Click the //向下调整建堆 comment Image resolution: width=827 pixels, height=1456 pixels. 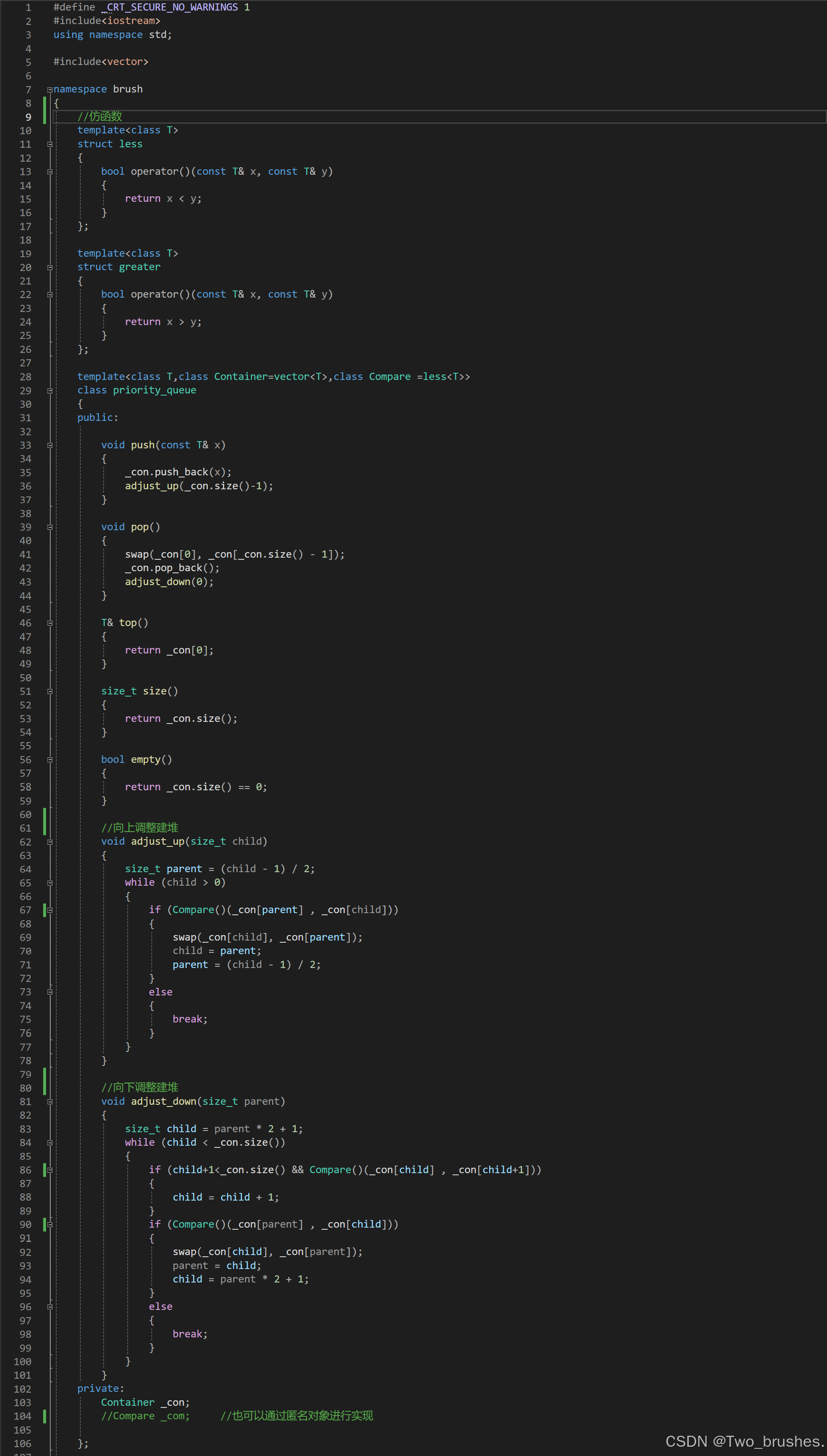tap(140, 1087)
